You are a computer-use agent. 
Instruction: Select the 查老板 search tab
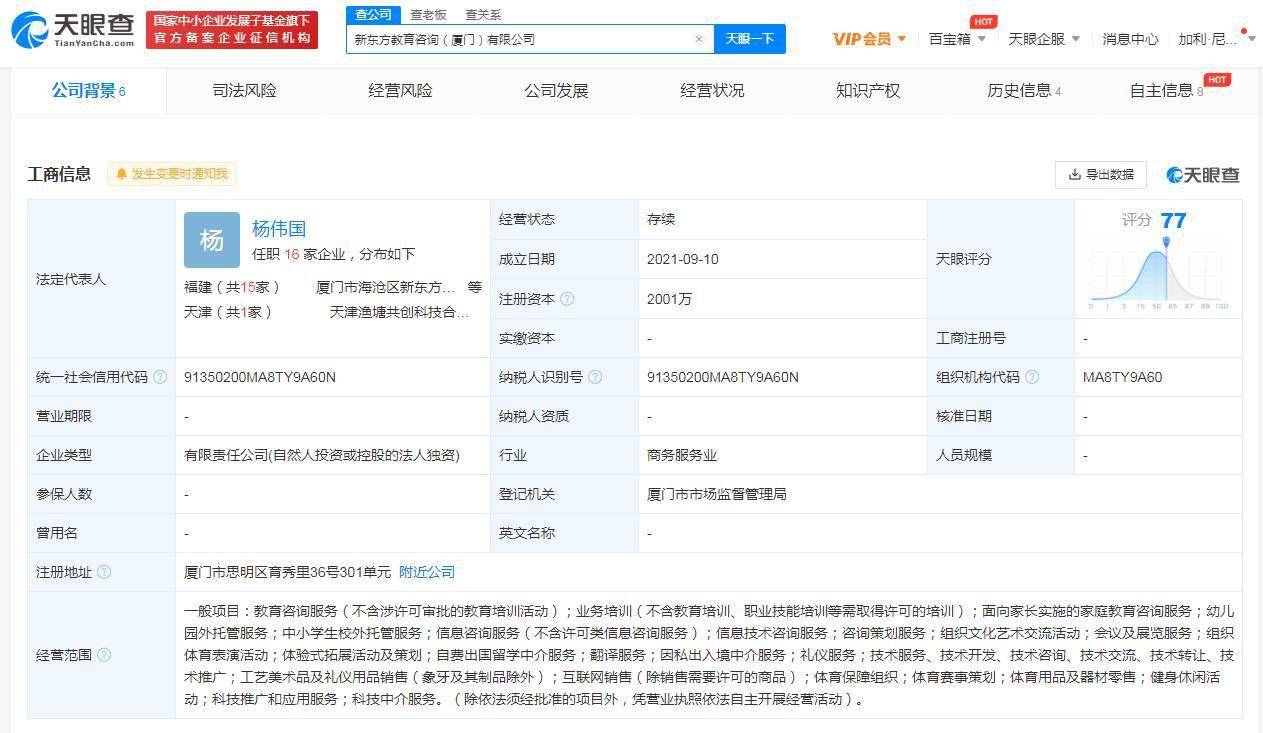[428, 14]
